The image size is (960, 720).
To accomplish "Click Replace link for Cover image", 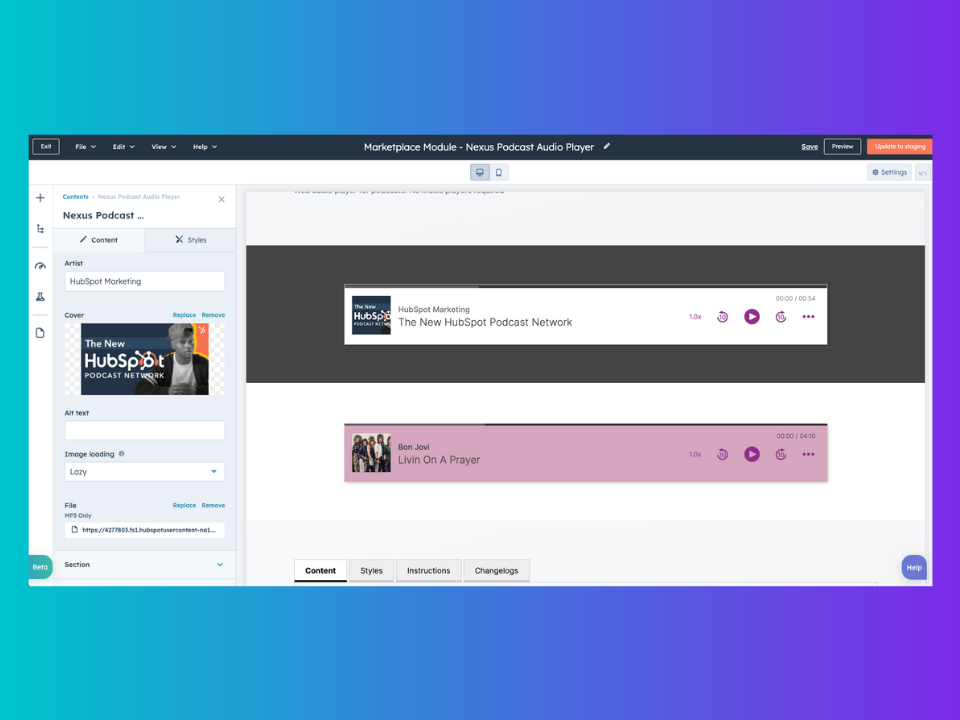I will [184, 315].
